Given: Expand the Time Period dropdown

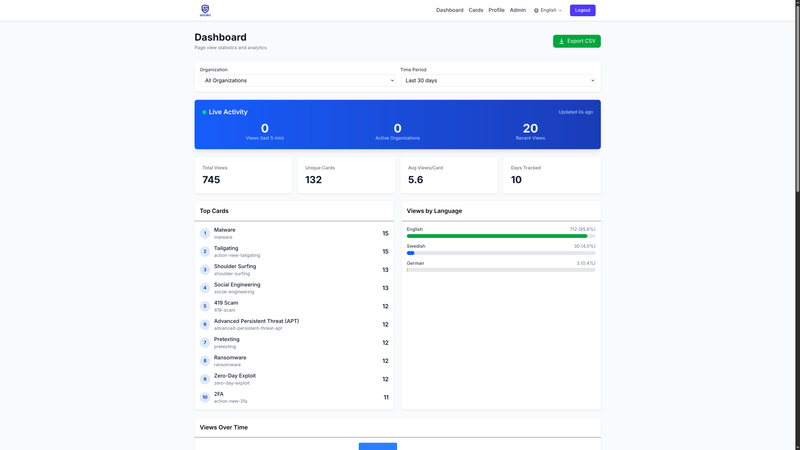Looking at the screenshot, I should tap(498, 80).
